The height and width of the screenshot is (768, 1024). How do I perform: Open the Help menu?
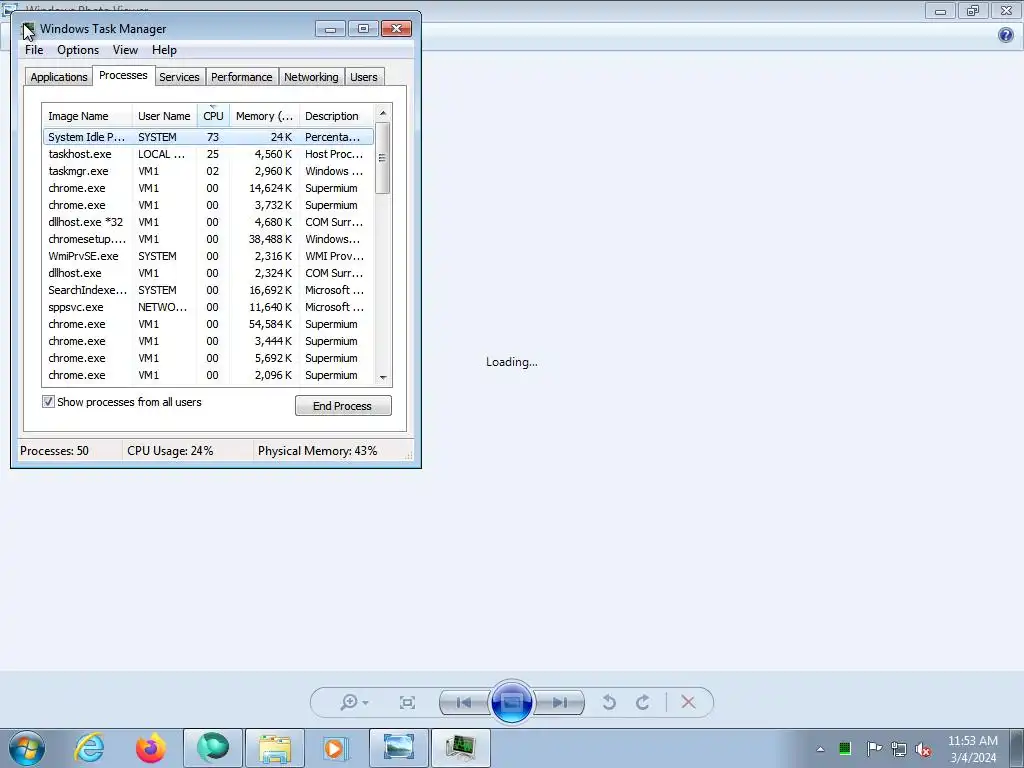[x=164, y=50]
